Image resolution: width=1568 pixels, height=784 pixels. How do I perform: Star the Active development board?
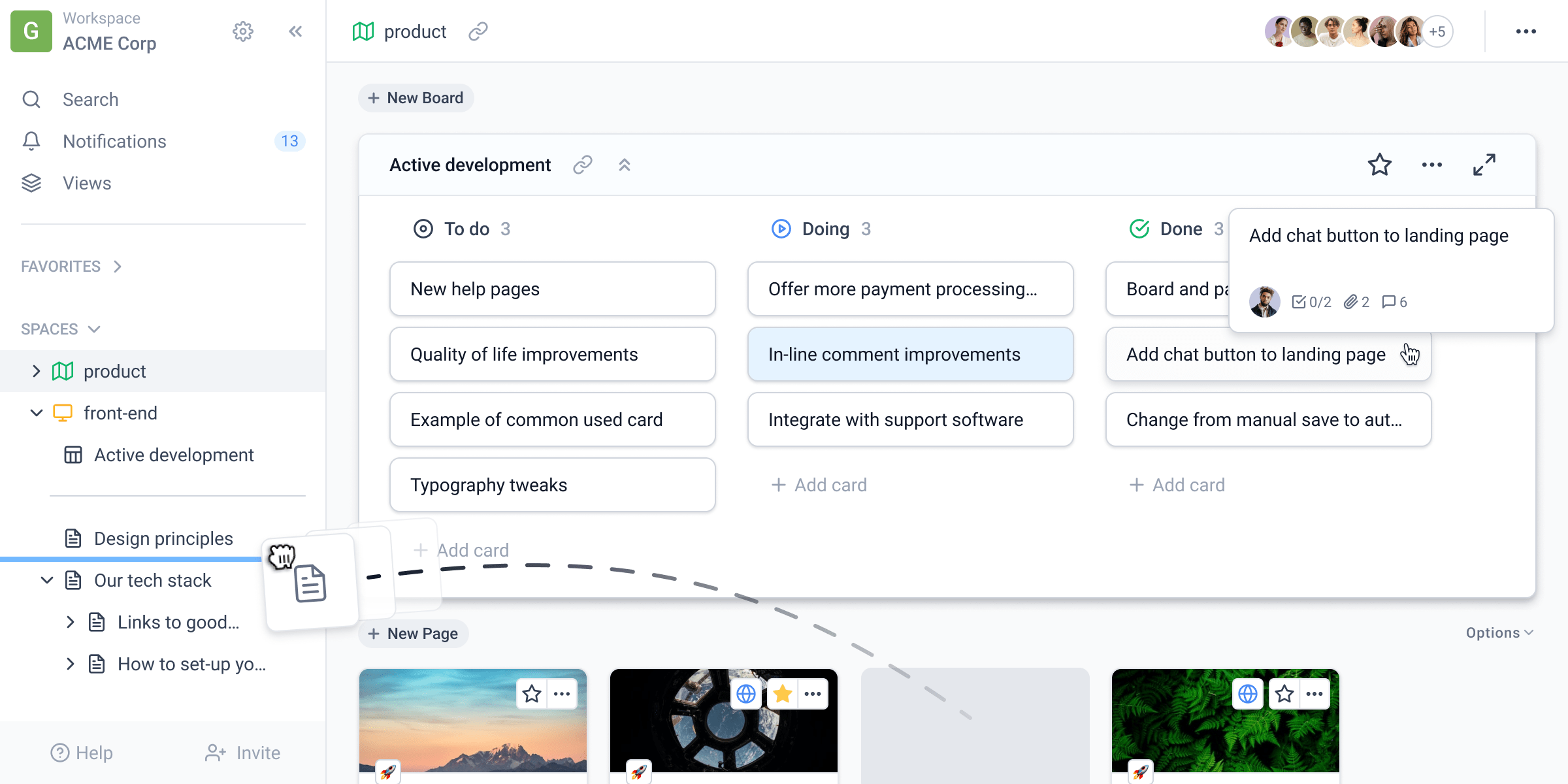click(x=1379, y=165)
